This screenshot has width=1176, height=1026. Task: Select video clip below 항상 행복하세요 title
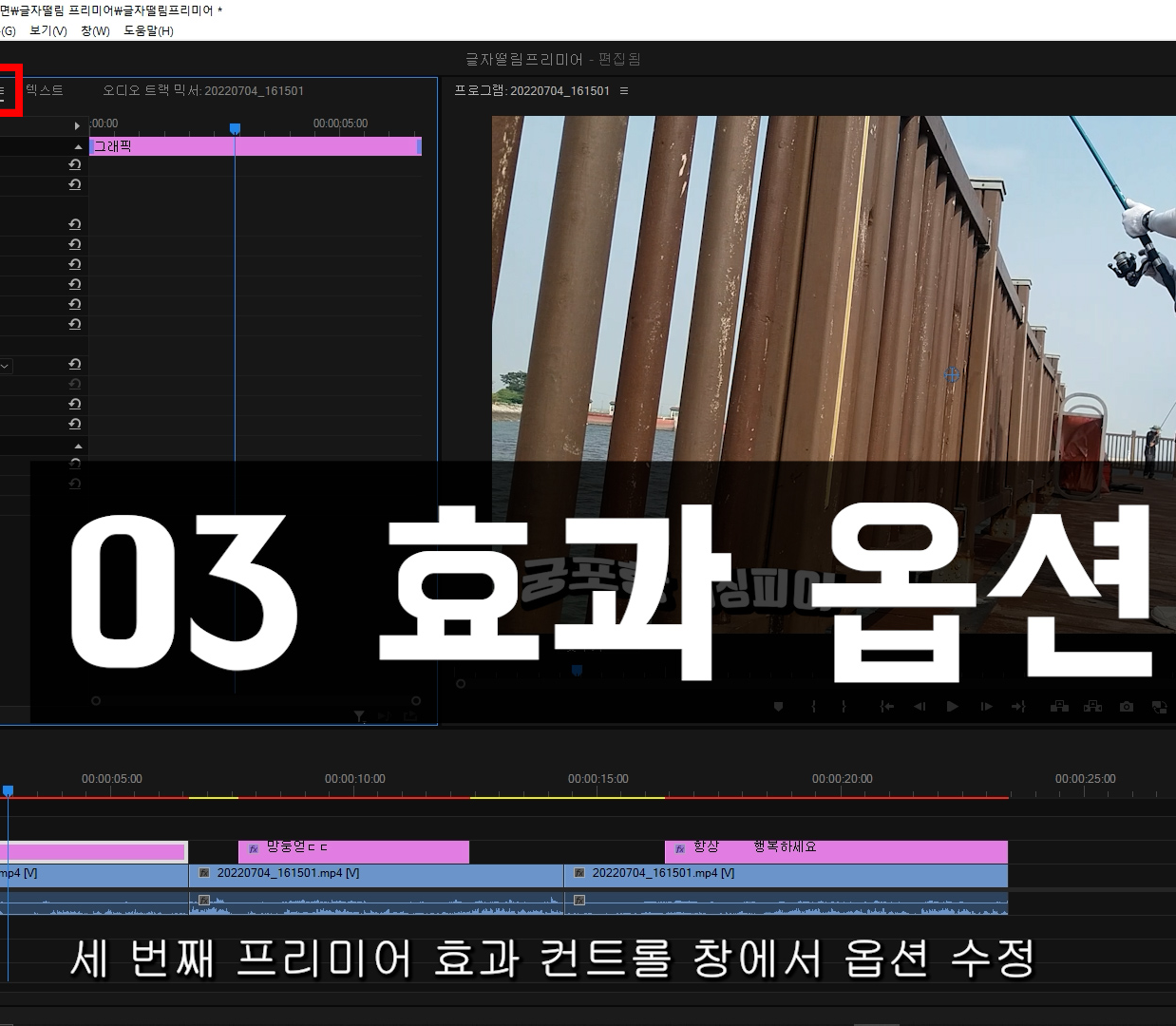(x=786, y=875)
